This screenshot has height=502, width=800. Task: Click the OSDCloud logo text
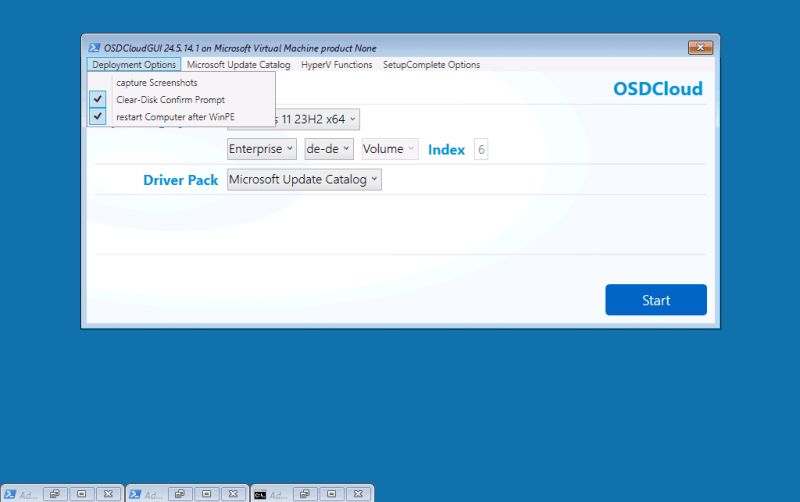point(658,89)
